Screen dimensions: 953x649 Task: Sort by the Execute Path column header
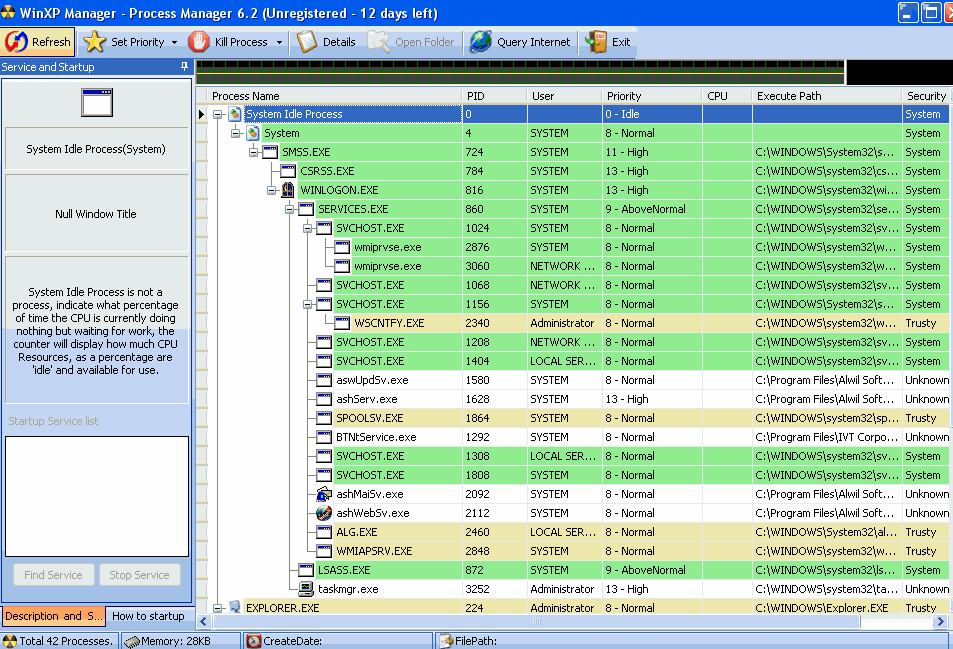(x=827, y=96)
